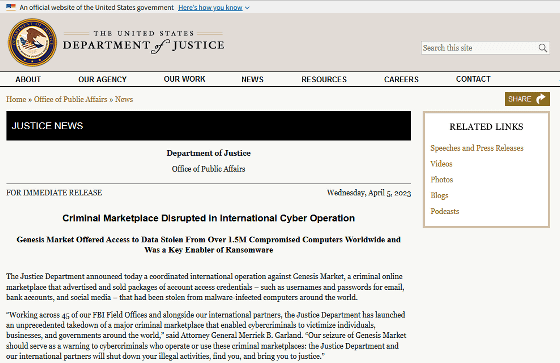Click the RELATED LINKS heading
The width and height of the screenshot is (560, 363).
(x=486, y=127)
